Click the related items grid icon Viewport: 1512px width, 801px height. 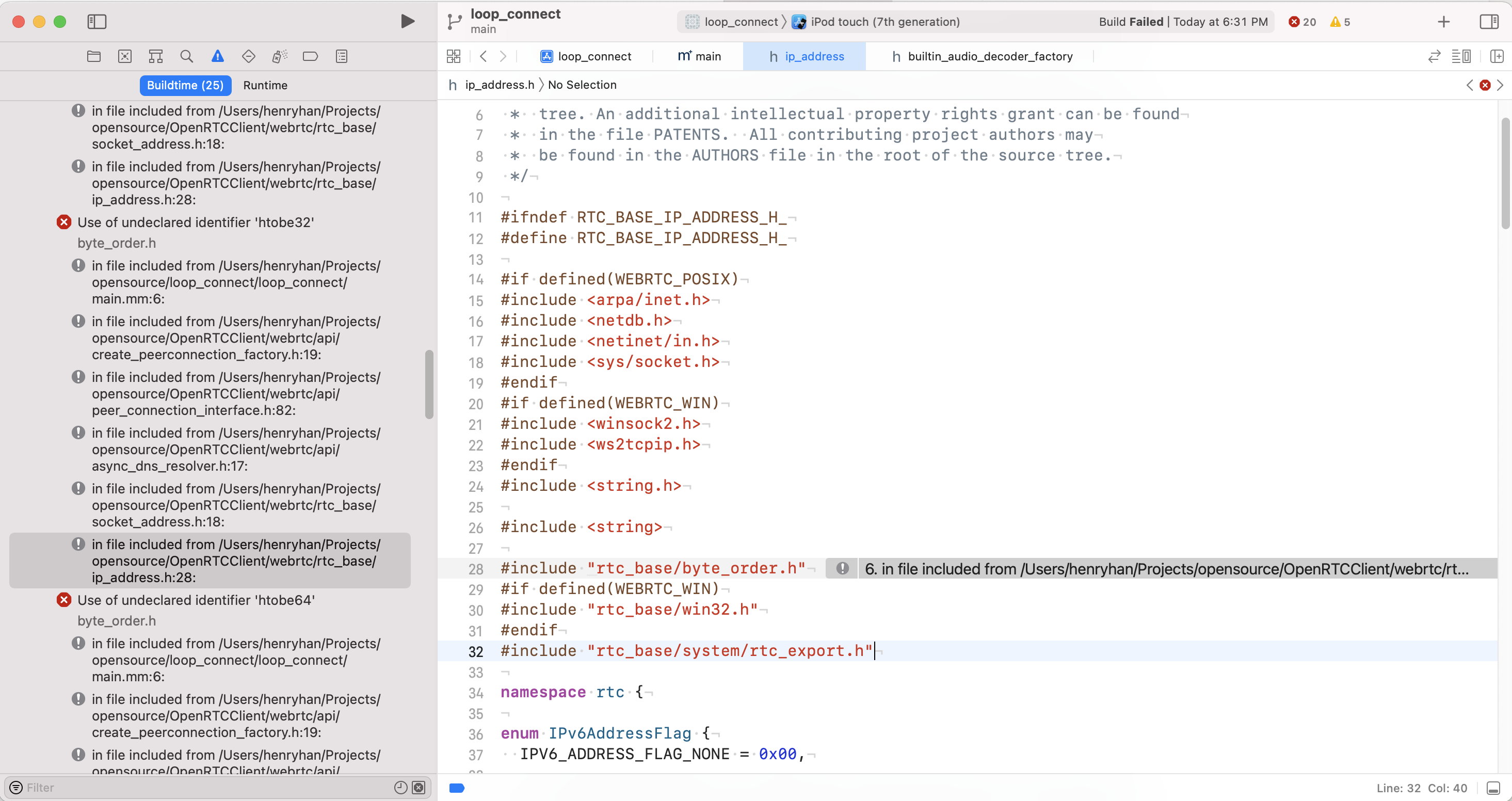453,56
